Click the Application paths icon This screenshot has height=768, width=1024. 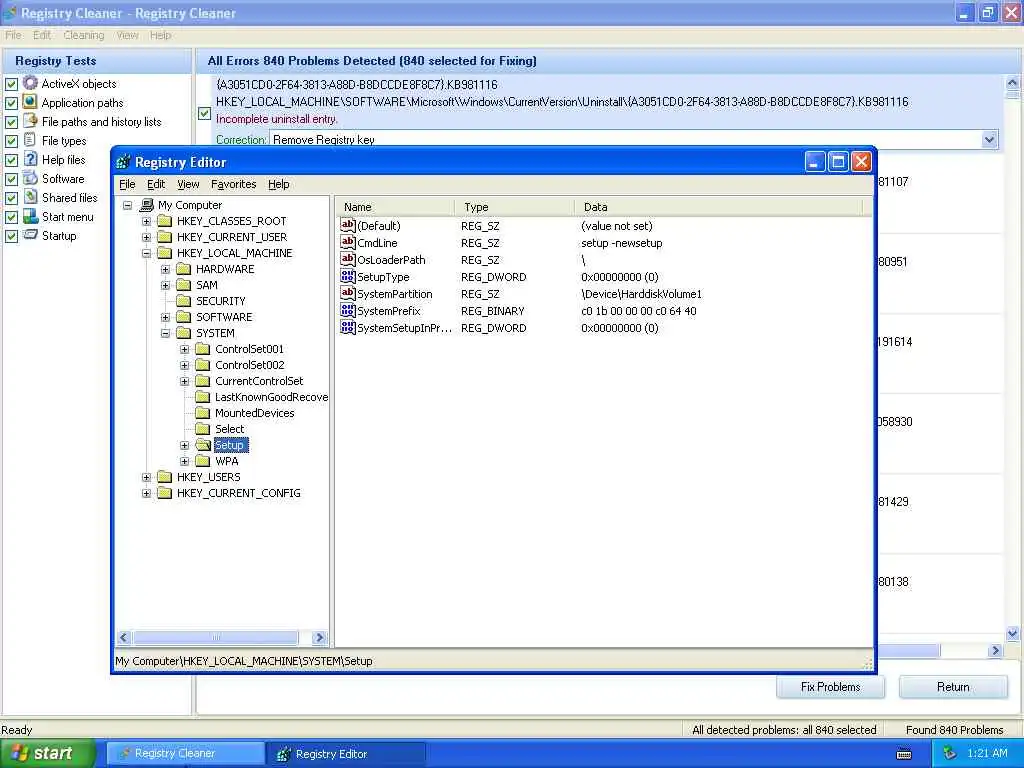[x=30, y=102]
